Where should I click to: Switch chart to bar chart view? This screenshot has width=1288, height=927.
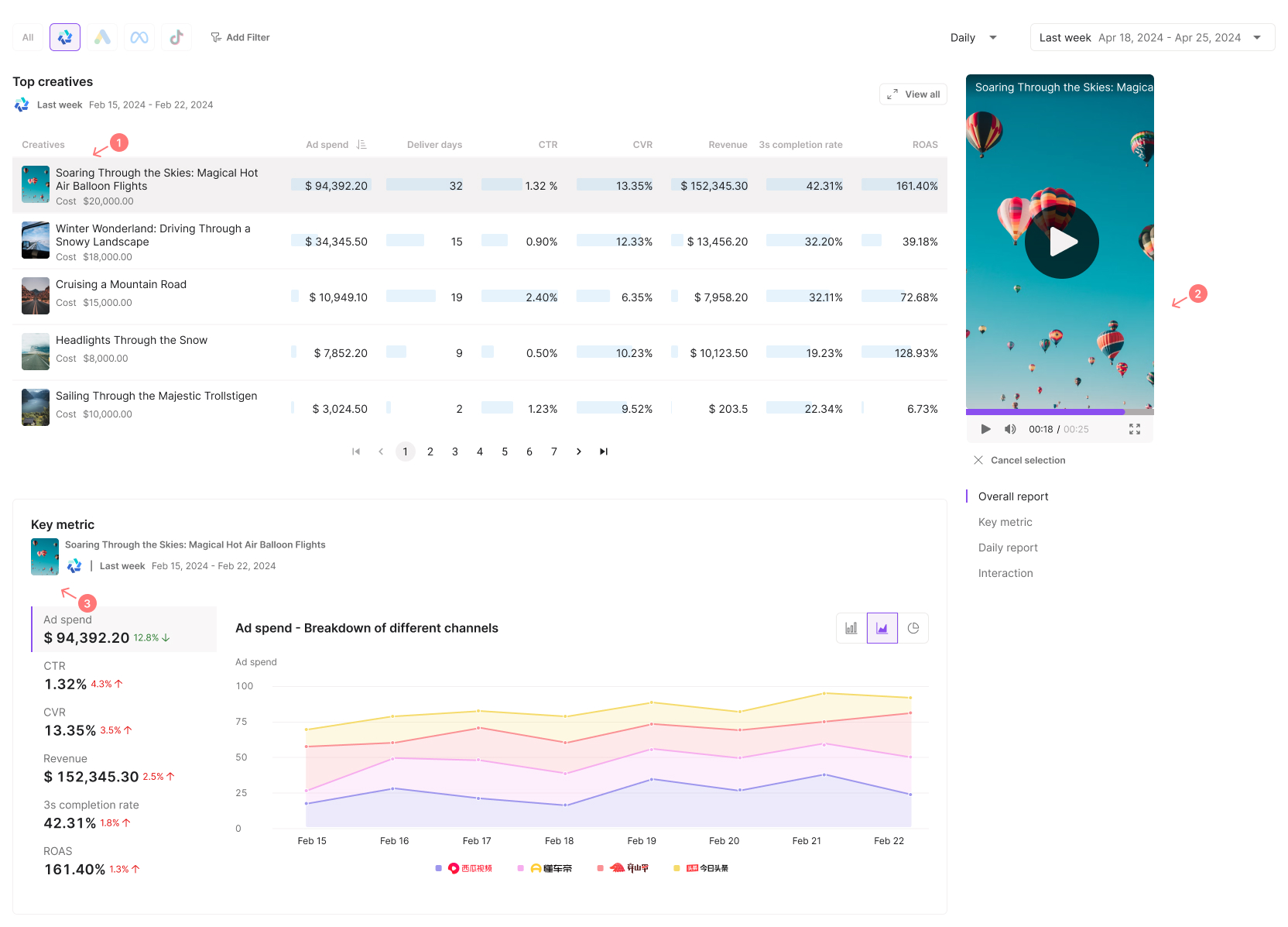pyautogui.click(x=851, y=628)
